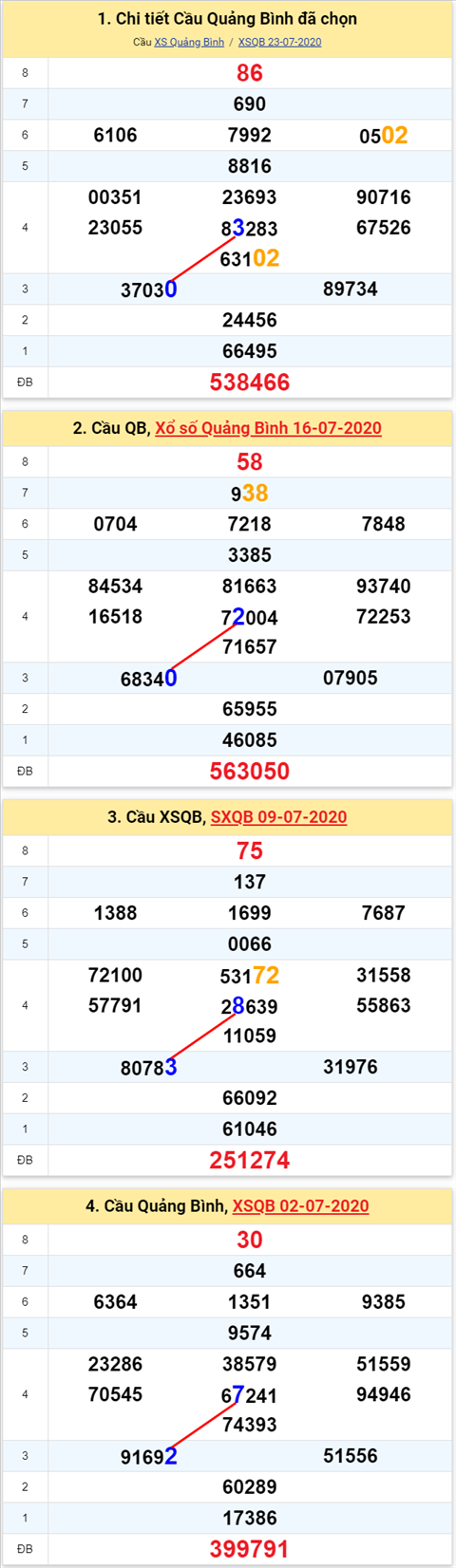Click special prize number 251274

click(250, 1161)
